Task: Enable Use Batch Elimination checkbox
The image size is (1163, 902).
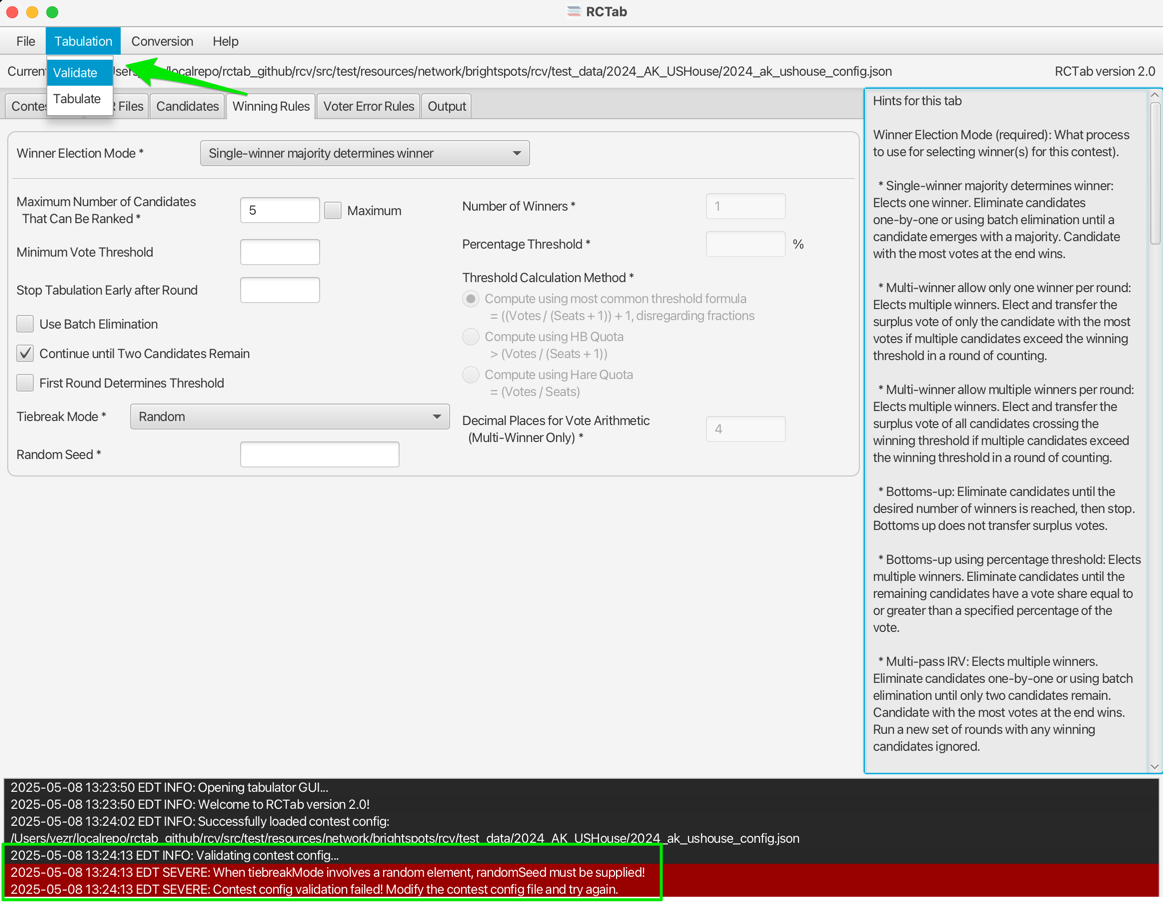Action: click(25, 324)
